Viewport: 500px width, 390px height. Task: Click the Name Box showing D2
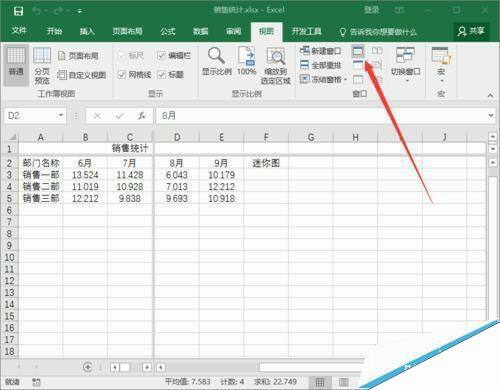coord(31,116)
